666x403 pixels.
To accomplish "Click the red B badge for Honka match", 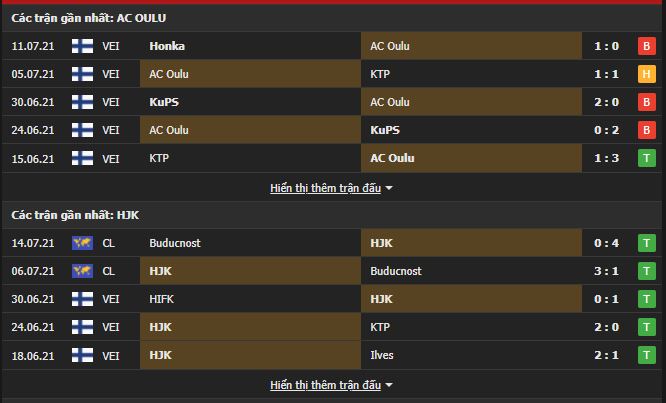I will pos(647,46).
